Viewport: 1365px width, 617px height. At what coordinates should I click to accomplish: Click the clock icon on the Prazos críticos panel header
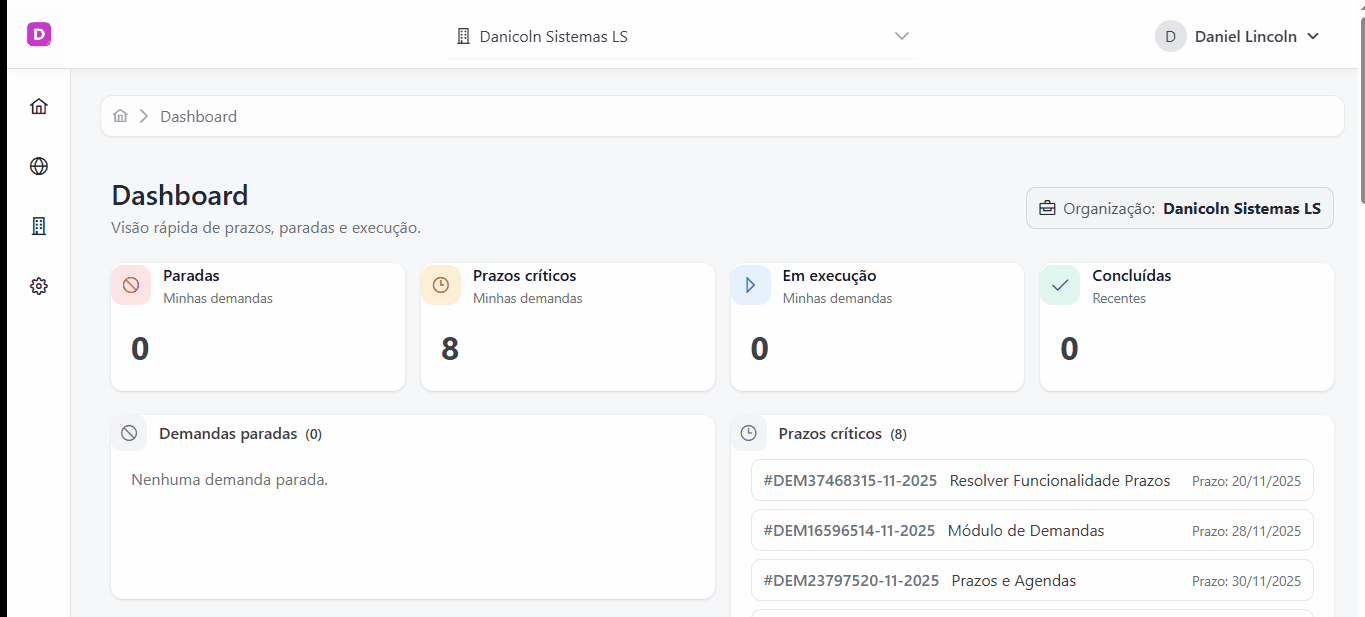748,432
